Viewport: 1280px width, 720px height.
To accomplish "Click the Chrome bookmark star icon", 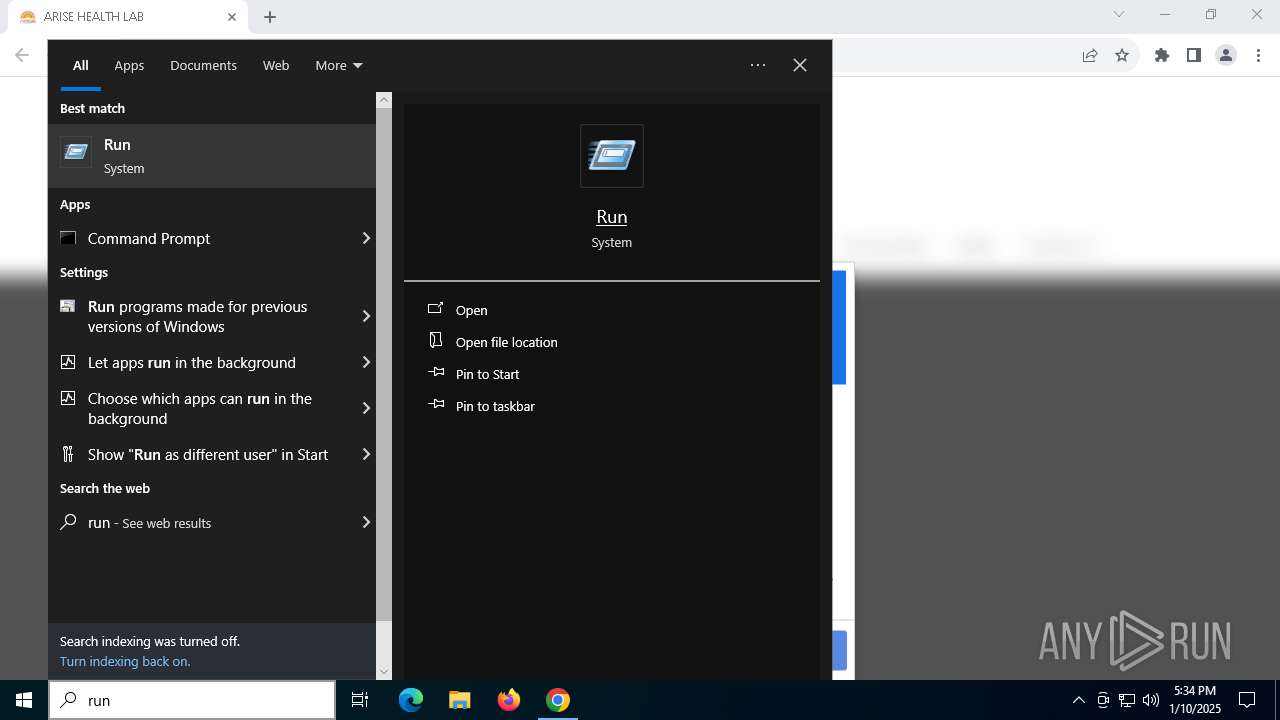I will point(1122,55).
